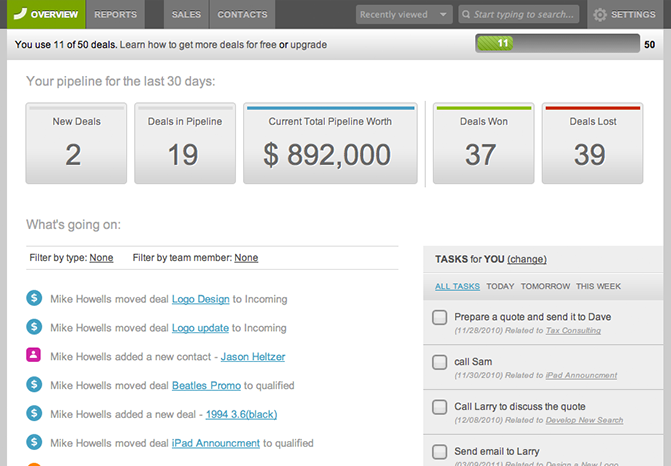The width and height of the screenshot is (671, 466).
Task: Open the iPad Announcment deal link in activity feed
Action: pos(216,443)
